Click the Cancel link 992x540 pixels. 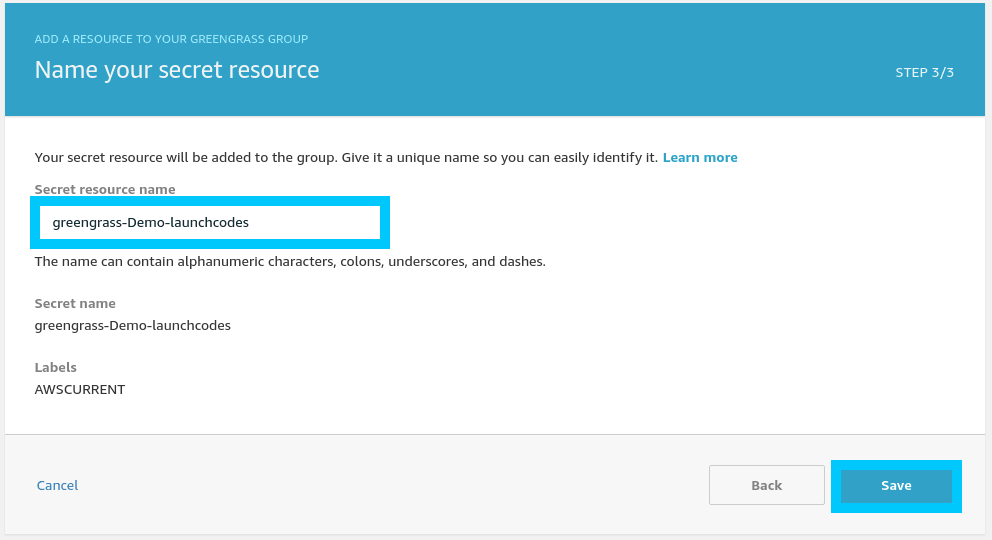57,486
